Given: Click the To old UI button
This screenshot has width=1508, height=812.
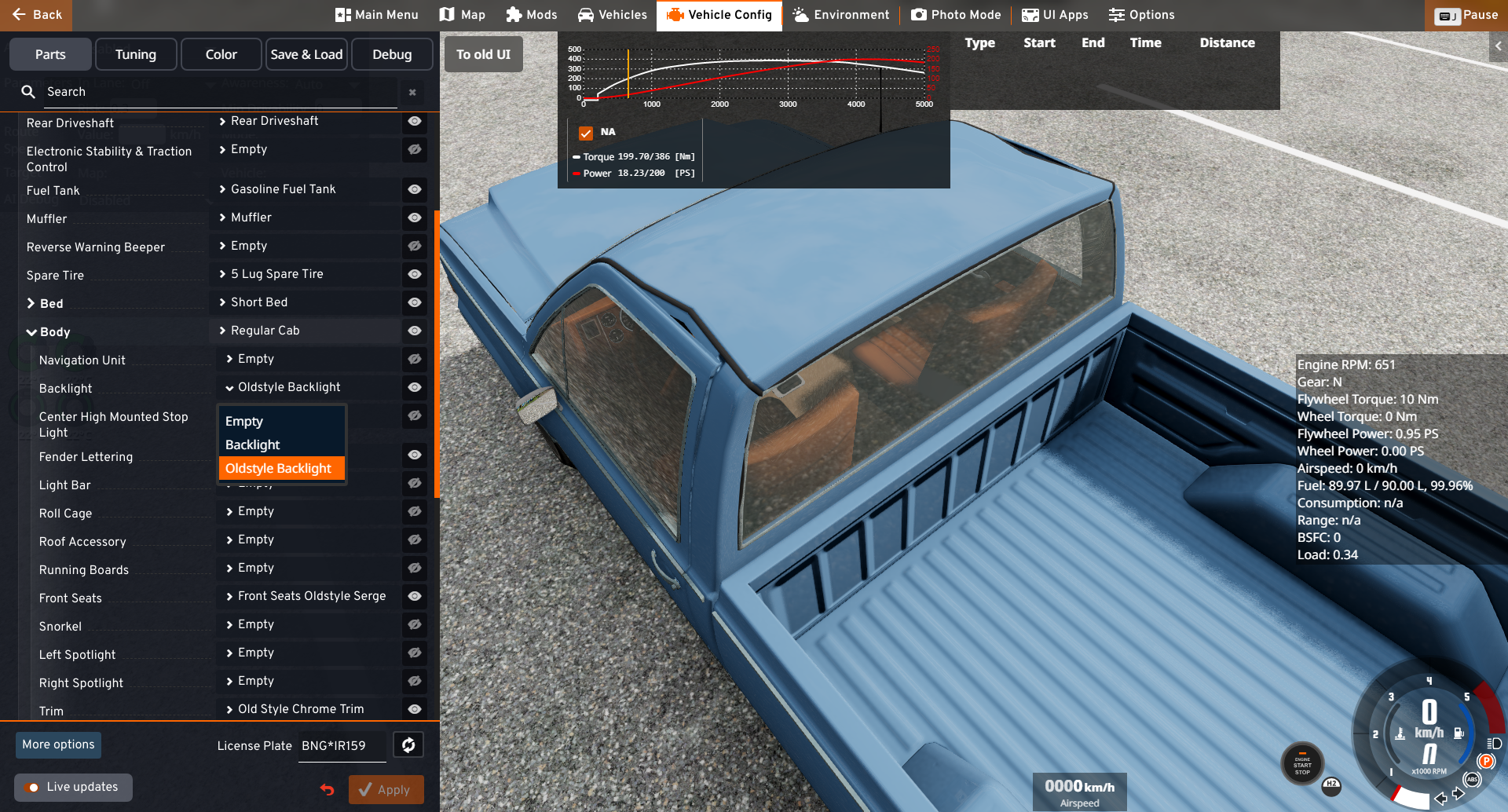Looking at the screenshot, I should (x=484, y=54).
